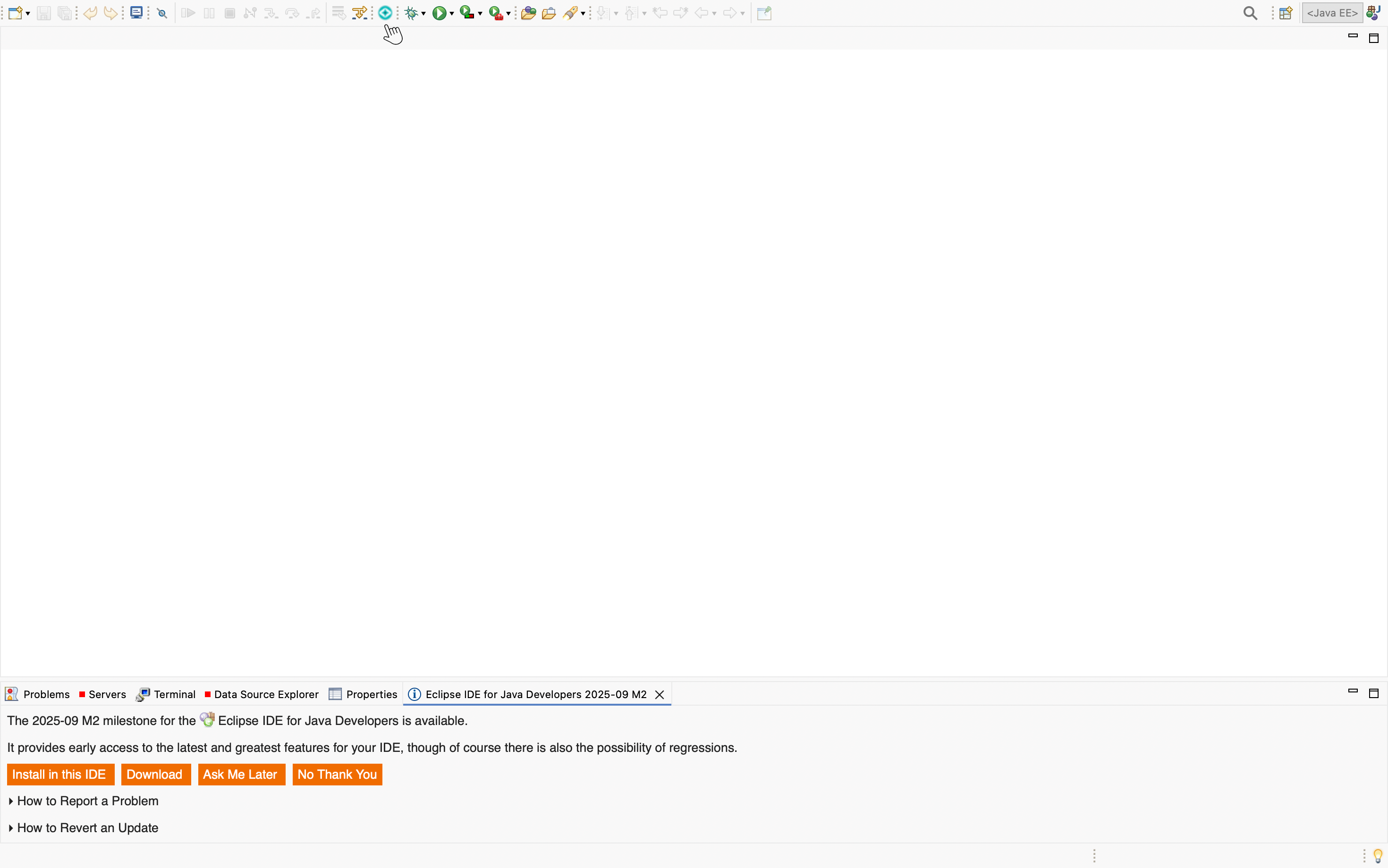Image resolution: width=1388 pixels, height=868 pixels.
Task: Click the Debug bug icon
Action: click(x=411, y=13)
